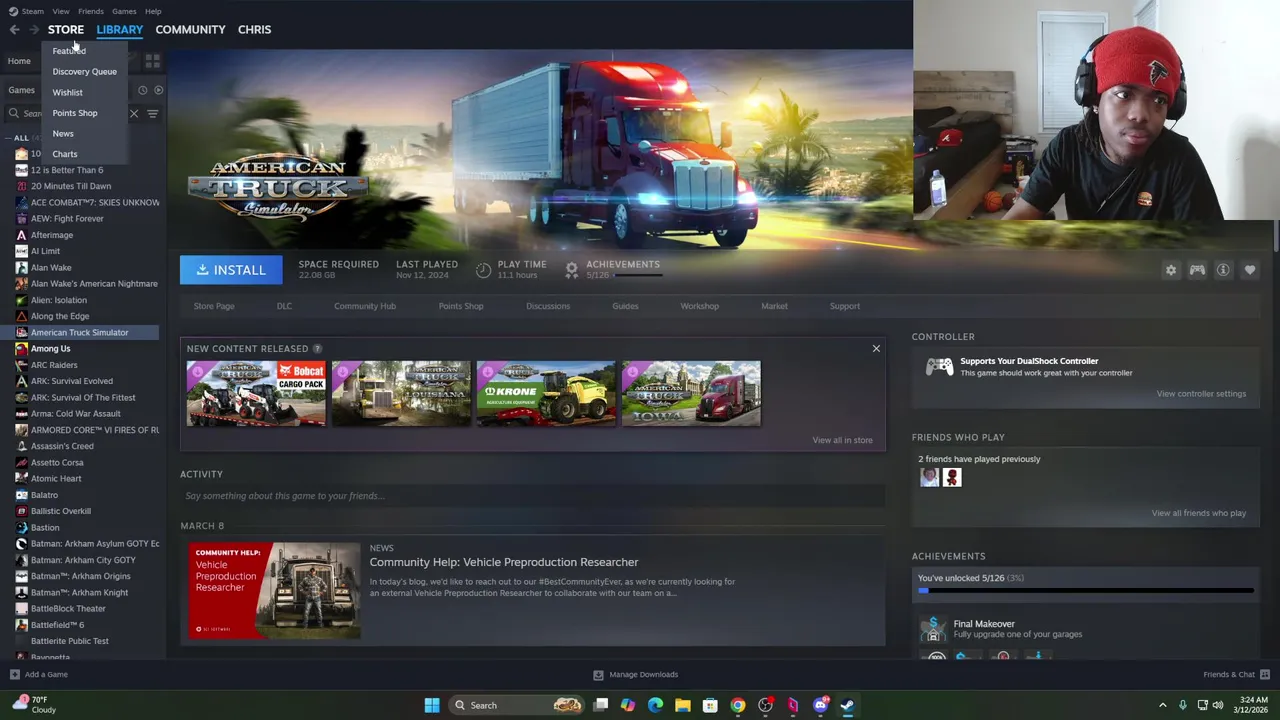Open Vehicle Preproduction Researcher news thumbnail
The height and width of the screenshot is (720, 1280).
click(x=274, y=591)
